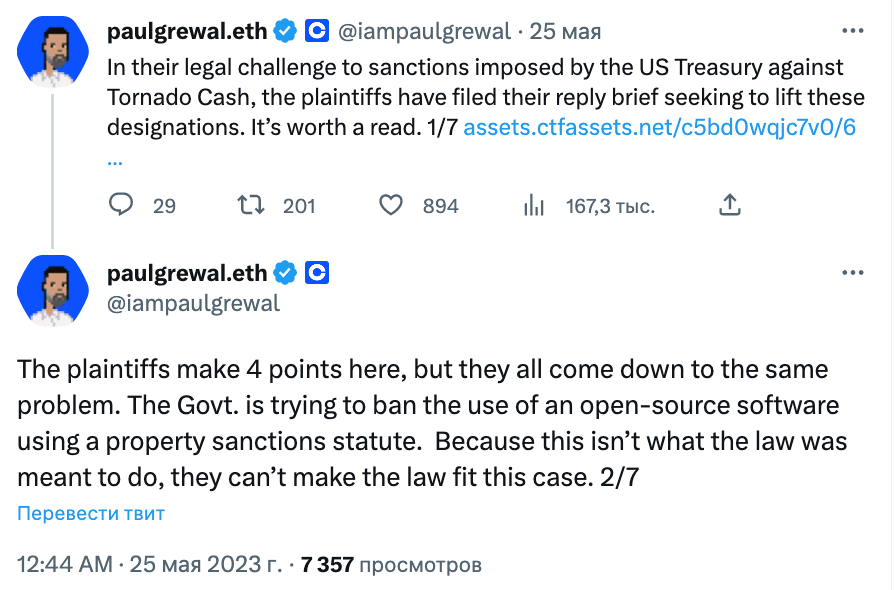
Task: Expand the truncated link ellipsis
Action: (x=115, y=158)
